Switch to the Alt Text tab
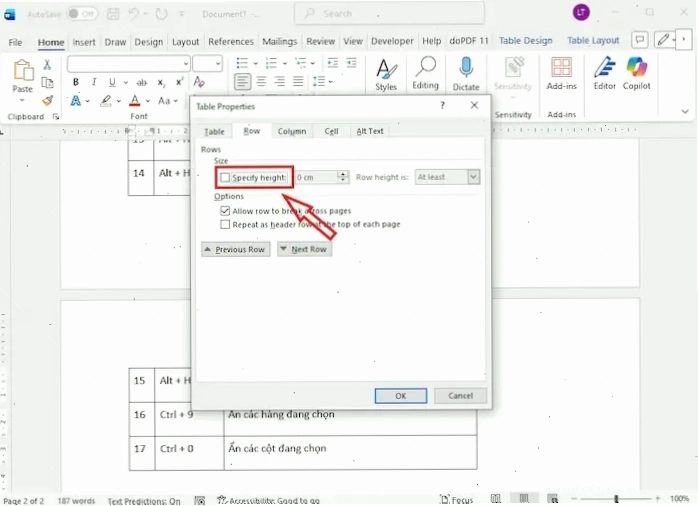The image size is (698, 506). pos(369,131)
